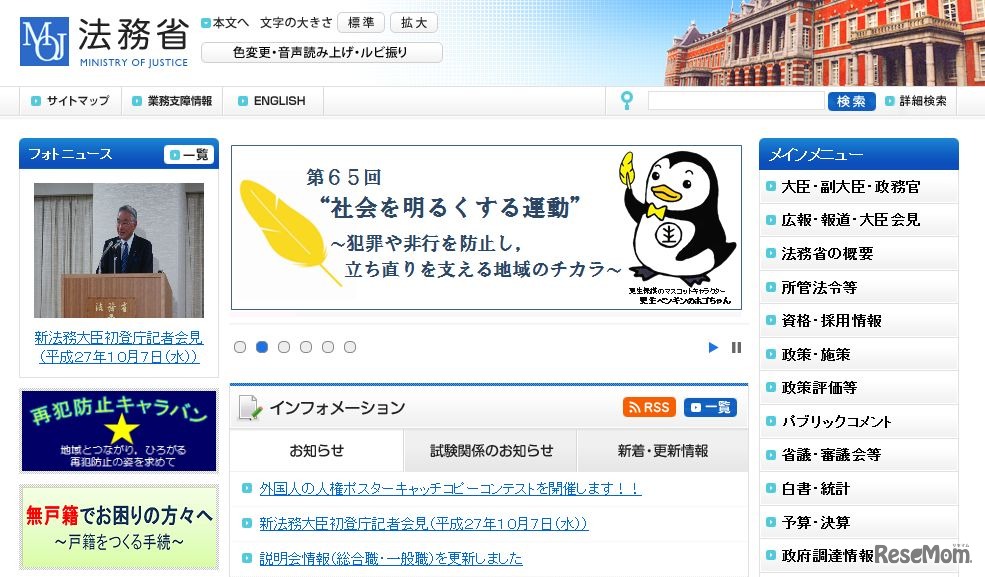Screen dimensions: 985x577
Task: Open the フォトニュース 一覧 list view
Action: pyautogui.click(x=188, y=154)
